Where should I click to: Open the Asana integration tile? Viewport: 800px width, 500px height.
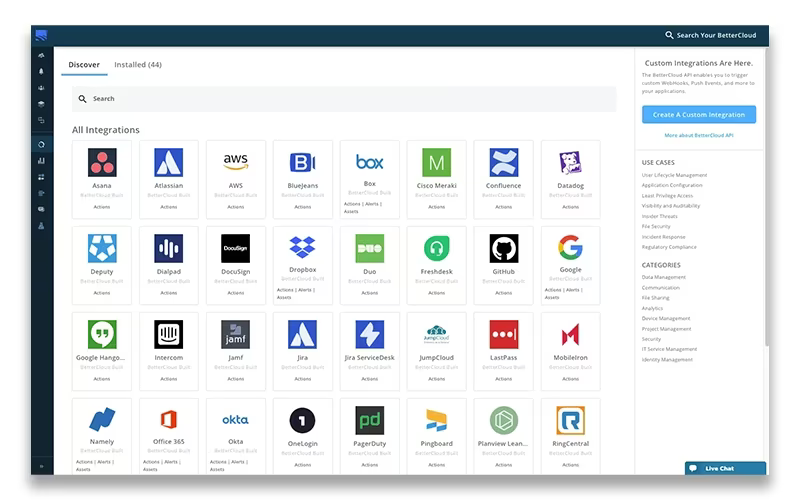(102, 180)
